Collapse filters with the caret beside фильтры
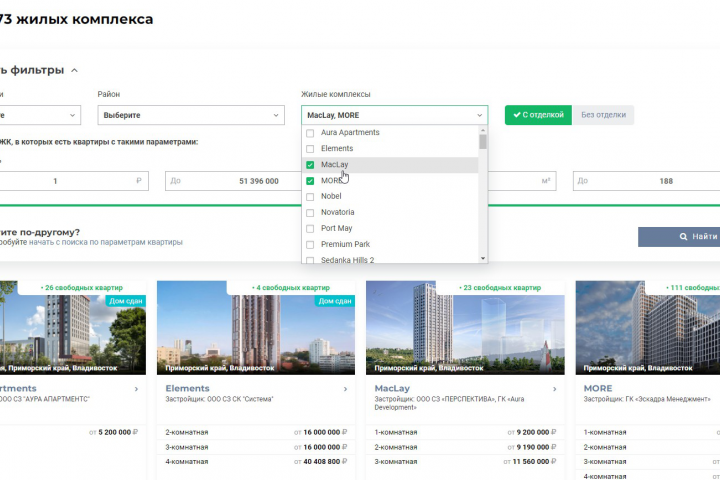This screenshot has height=480, width=720. 74,70
